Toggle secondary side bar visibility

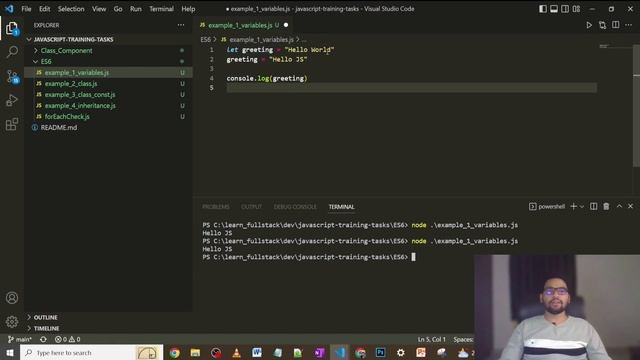coord(565,9)
